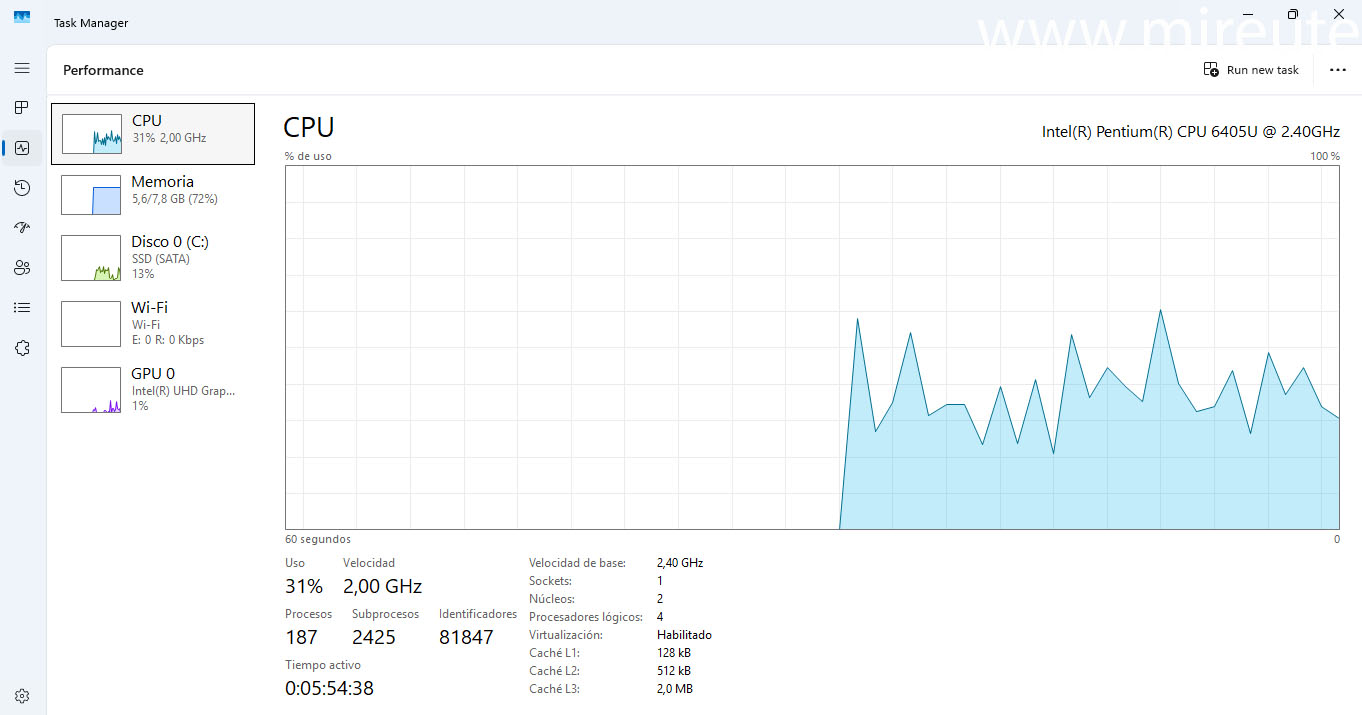This screenshot has width=1362, height=715.
Task: Select Disco 0 (C:) performance item
Action: 153,258
